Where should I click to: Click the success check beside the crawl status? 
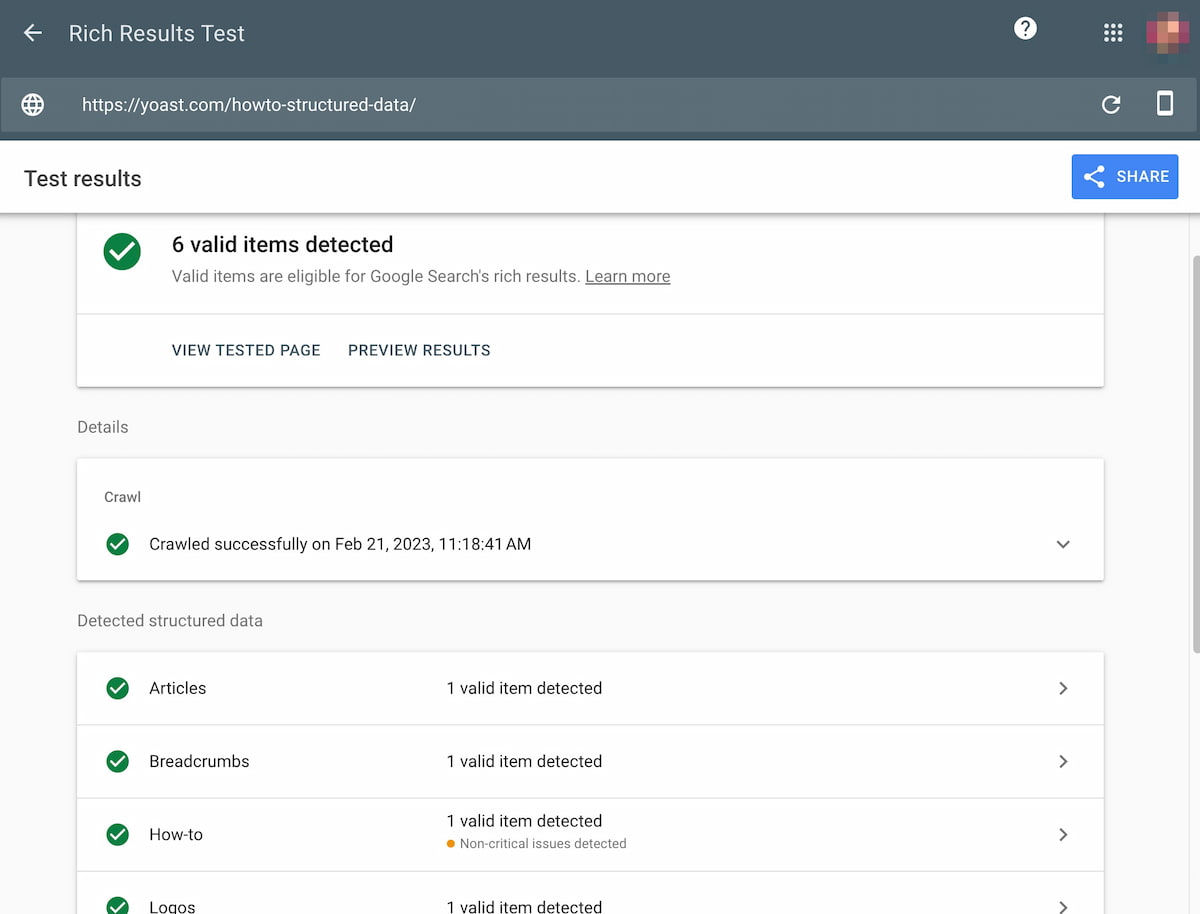click(117, 544)
